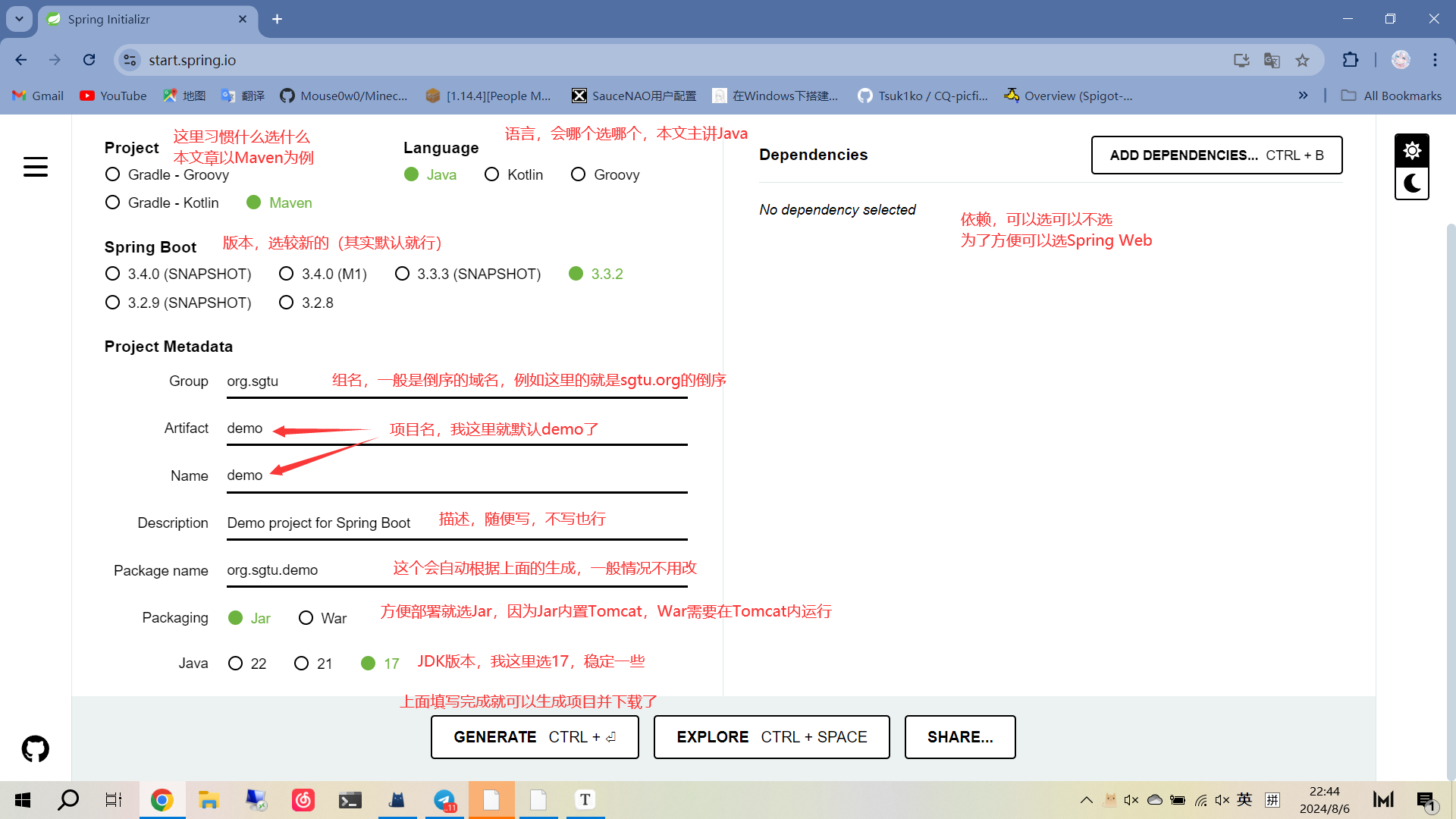
Task: Click the ADD DEPENDENCIES button
Action: tap(1216, 155)
